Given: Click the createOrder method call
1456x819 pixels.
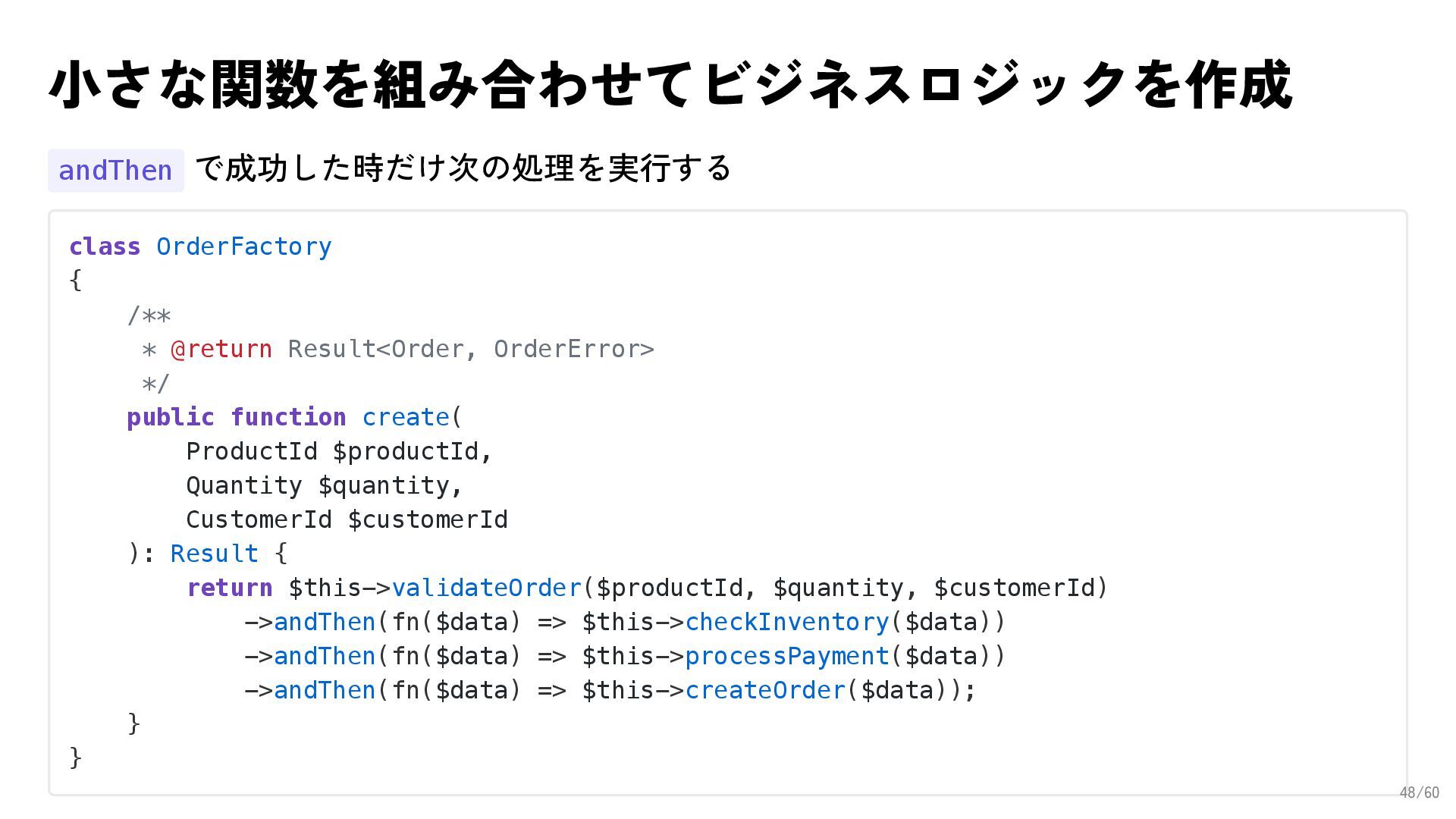Looking at the screenshot, I should coord(764,690).
